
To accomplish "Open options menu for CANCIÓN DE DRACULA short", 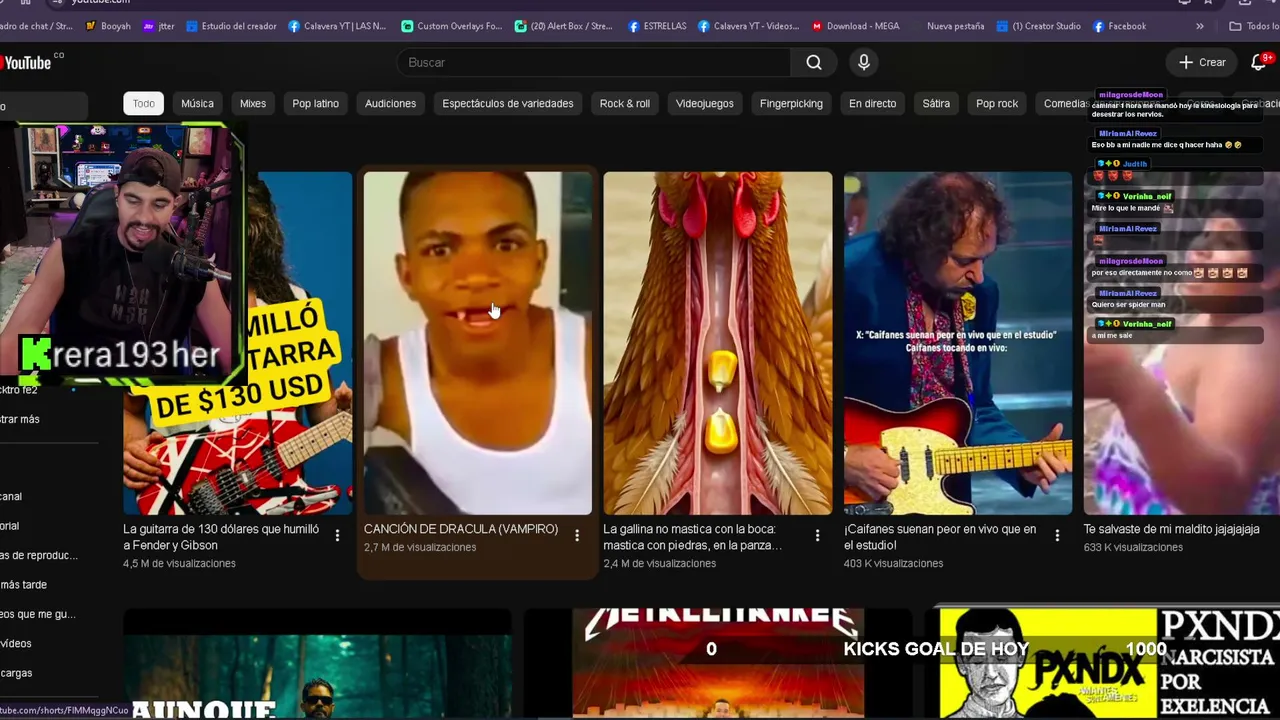I will (577, 536).
